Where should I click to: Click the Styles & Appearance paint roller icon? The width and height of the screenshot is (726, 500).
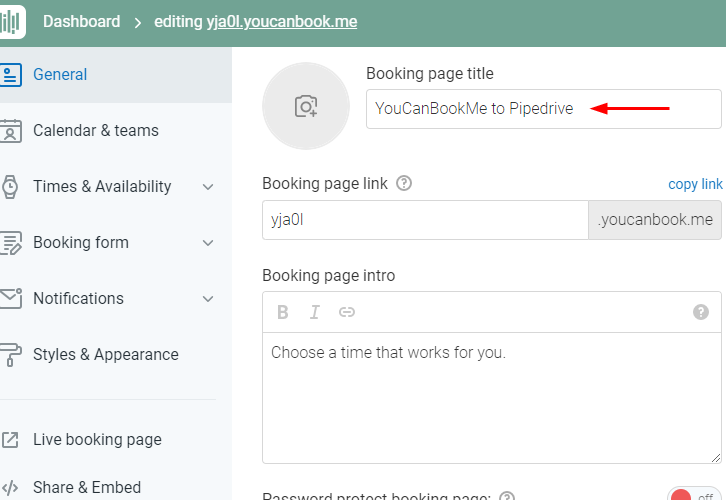10,355
